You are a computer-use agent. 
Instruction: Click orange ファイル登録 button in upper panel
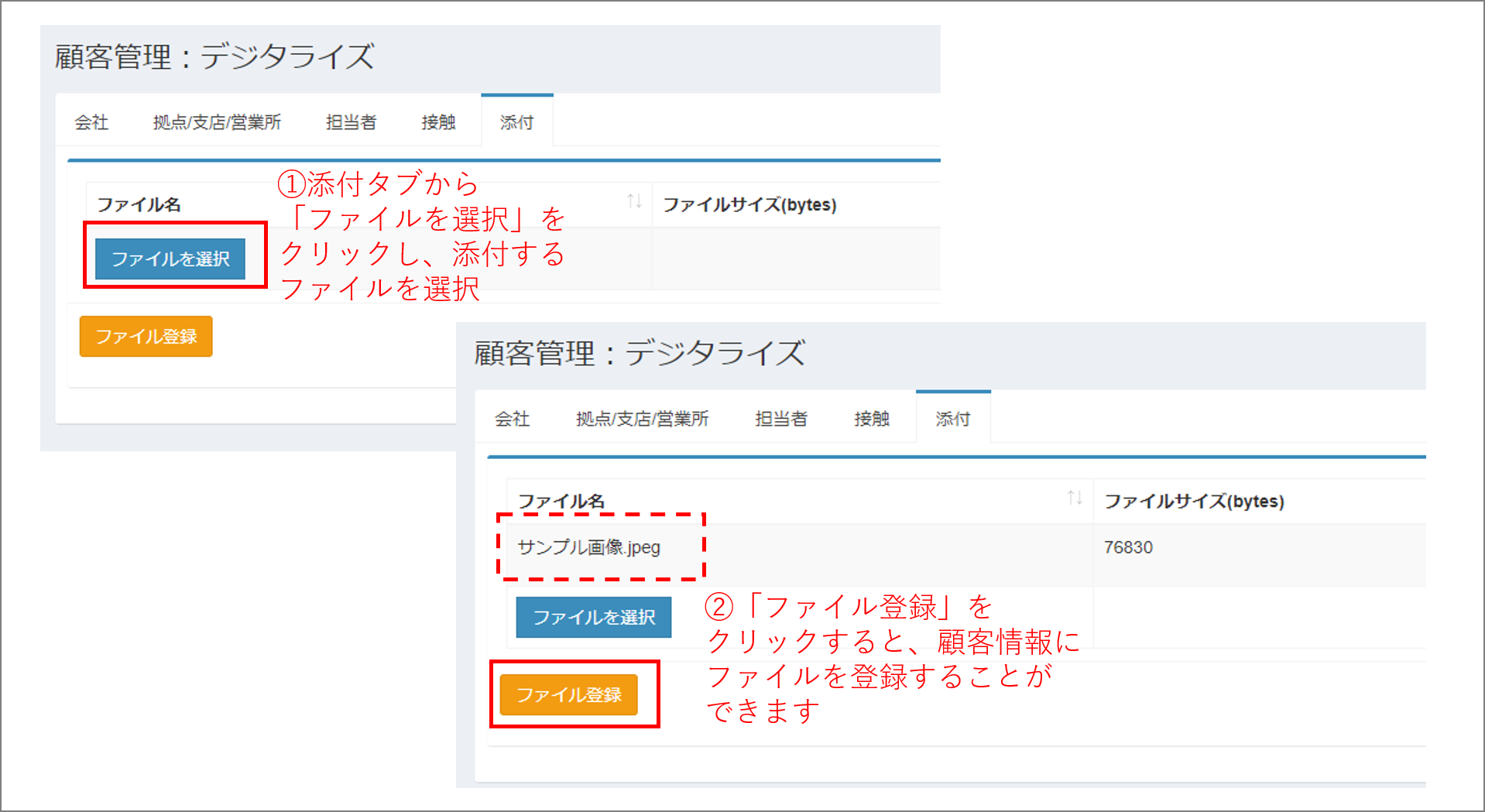pyautogui.click(x=146, y=337)
